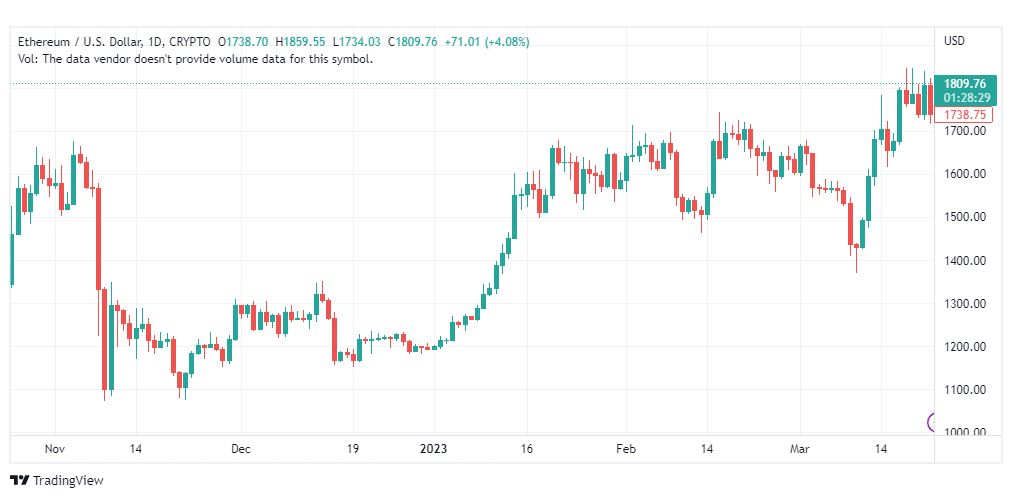Click the C1809.76 close value in header
Image resolution: width=1012 pixels, height=498 pixels.
coord(411,42)
